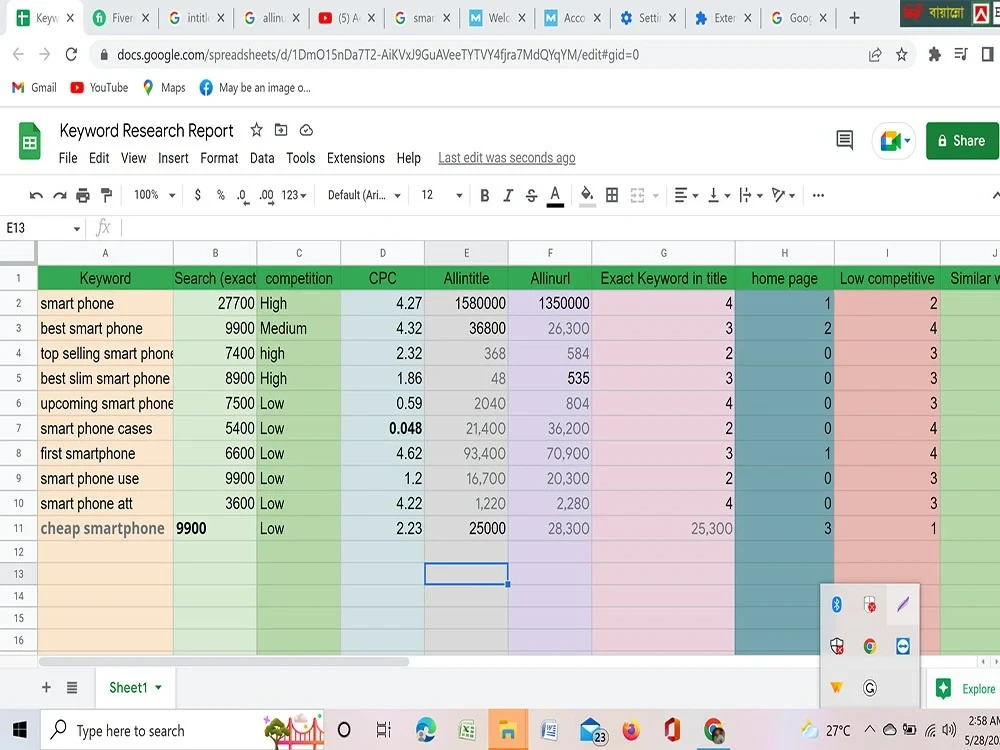Open the Data menu
Viewport: 1000px width, 750px height.
(262, 158)
